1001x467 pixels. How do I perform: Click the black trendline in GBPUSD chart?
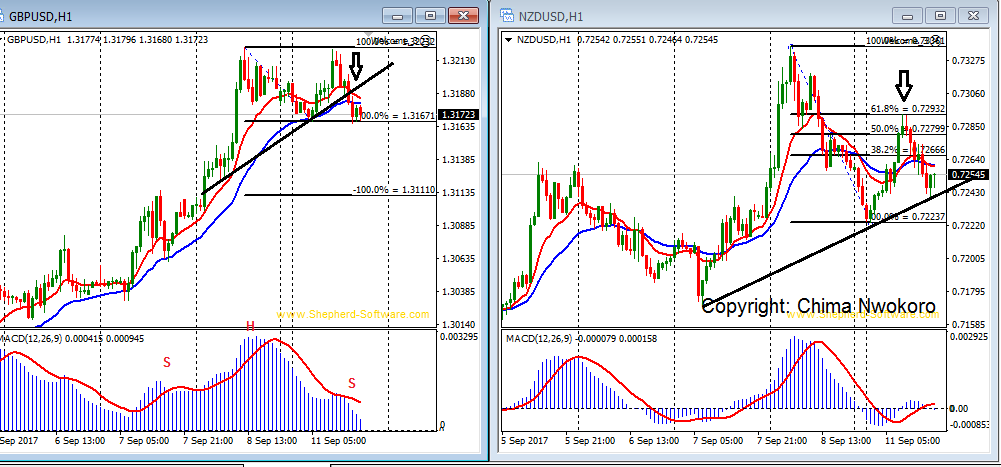tap(297, 128)
